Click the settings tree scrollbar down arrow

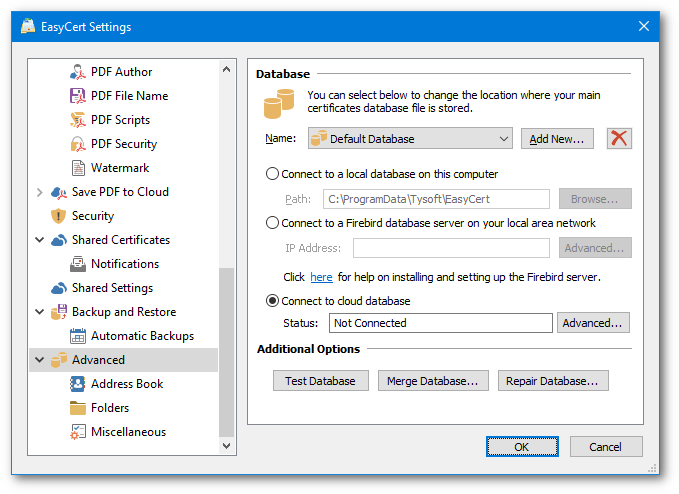point(226,446)
